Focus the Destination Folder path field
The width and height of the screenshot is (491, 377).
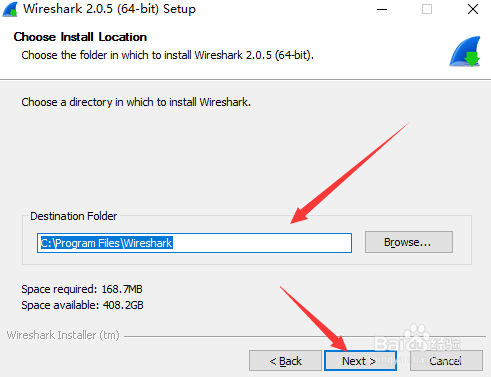point(194,243)
